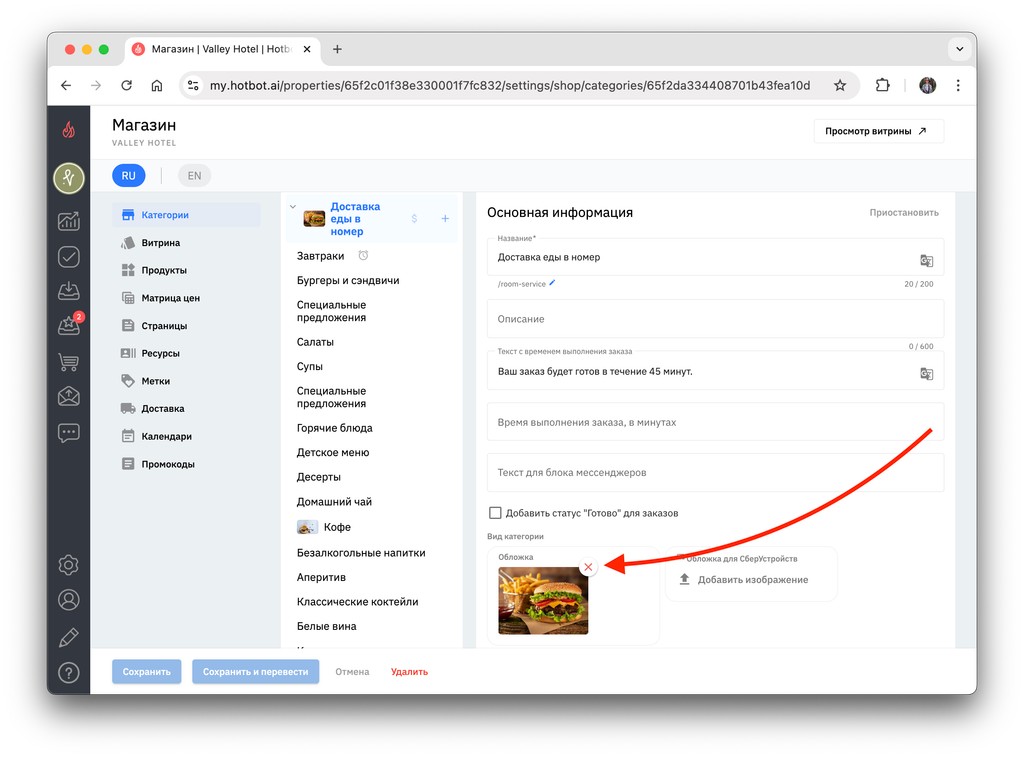Click the red Удалить link
The image size is (1024, 757).
point(409,671)
